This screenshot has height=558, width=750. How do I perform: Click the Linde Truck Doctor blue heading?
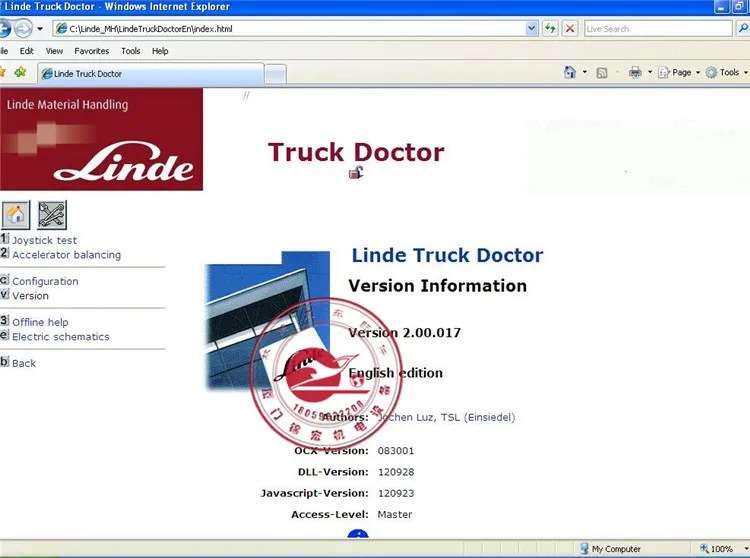pos(448,255)
